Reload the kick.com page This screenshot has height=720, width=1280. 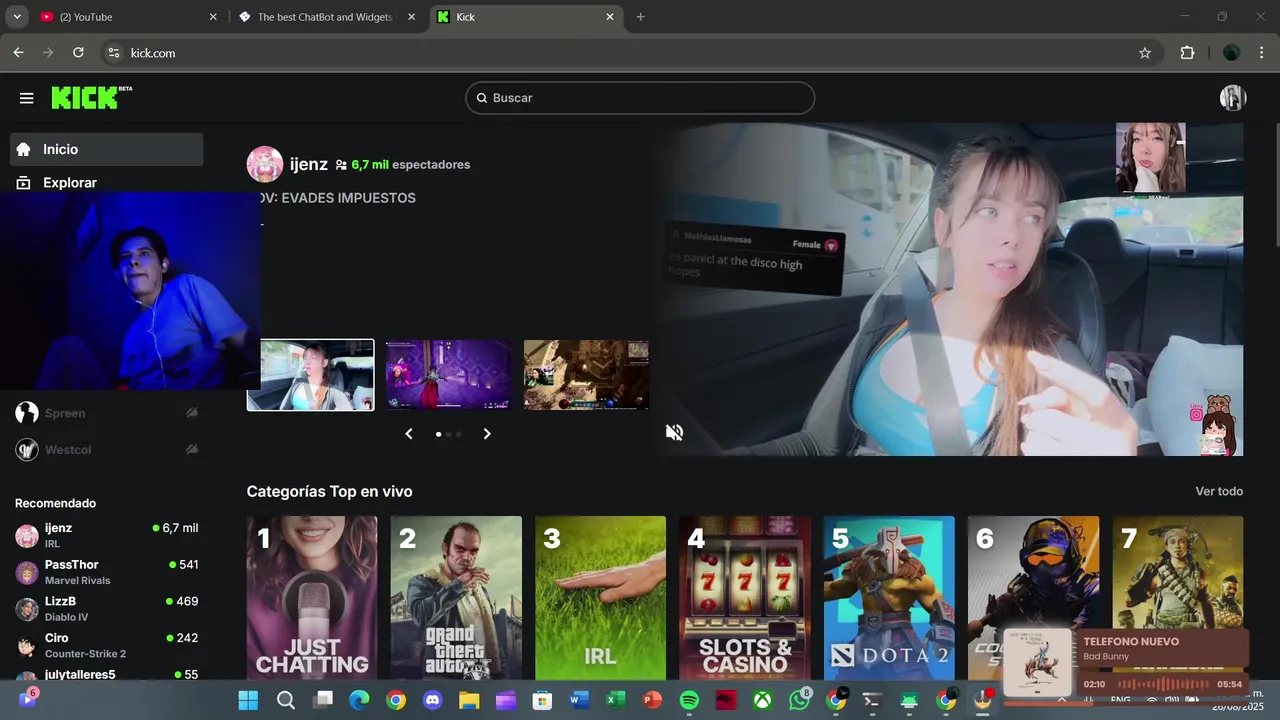point(78,53)
